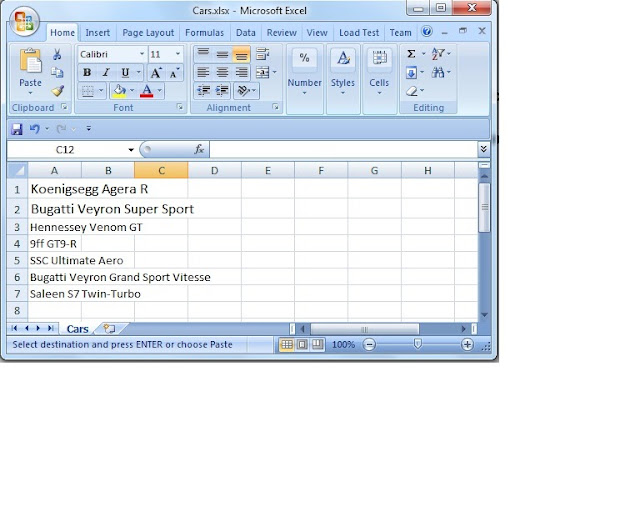The image size is (640, 512).
Task: Toggle Bold formatting
Action: [87, 73]
